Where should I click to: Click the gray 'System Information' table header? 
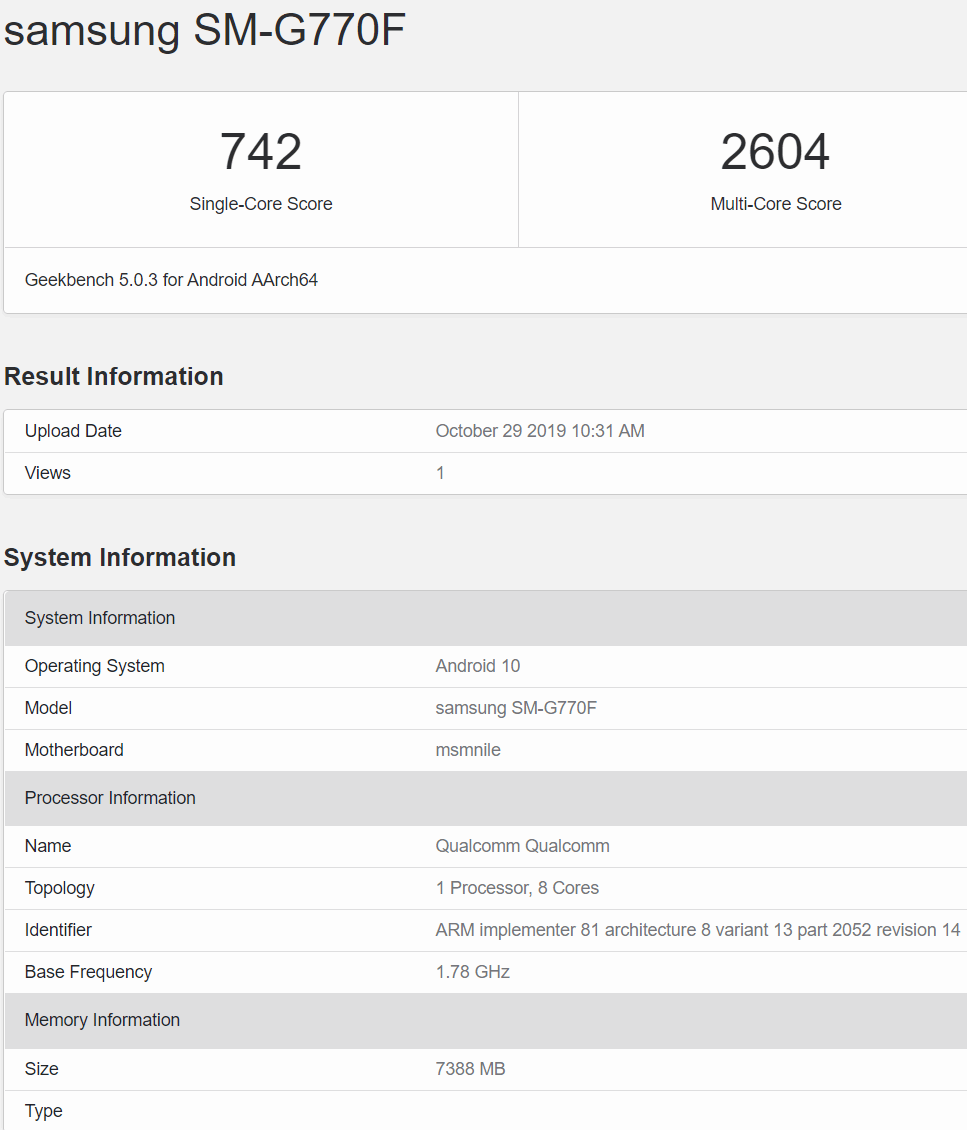486,618
